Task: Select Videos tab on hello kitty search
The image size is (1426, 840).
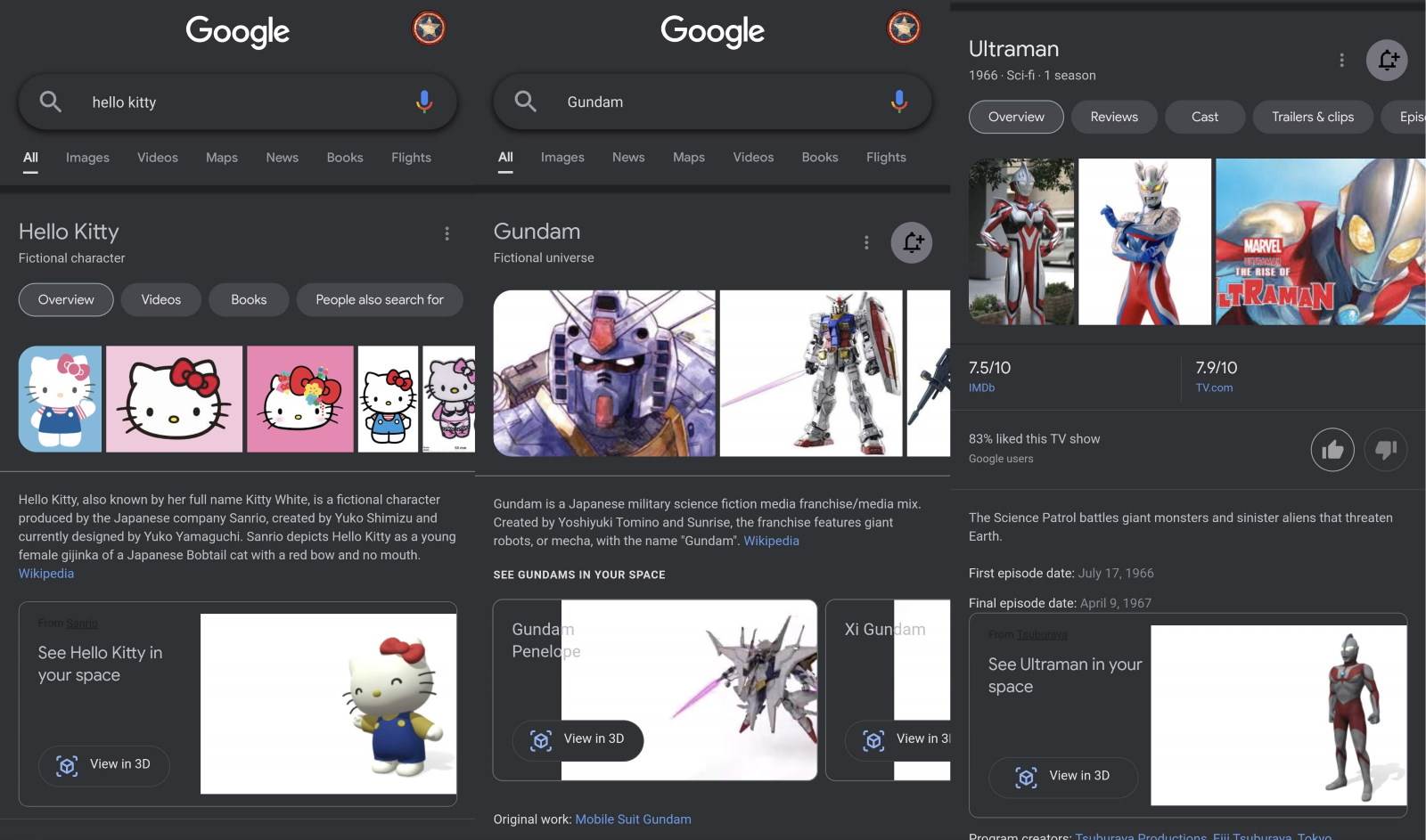Action: (x=158, y=158)
